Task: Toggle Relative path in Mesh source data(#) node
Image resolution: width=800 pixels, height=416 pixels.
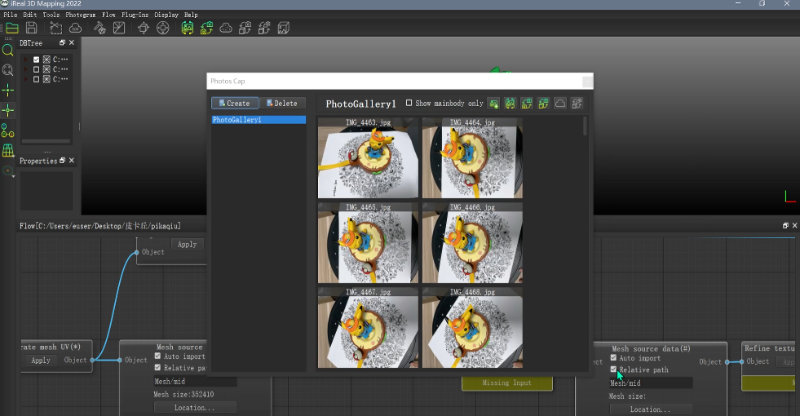Action: click(x=613, y=369)
